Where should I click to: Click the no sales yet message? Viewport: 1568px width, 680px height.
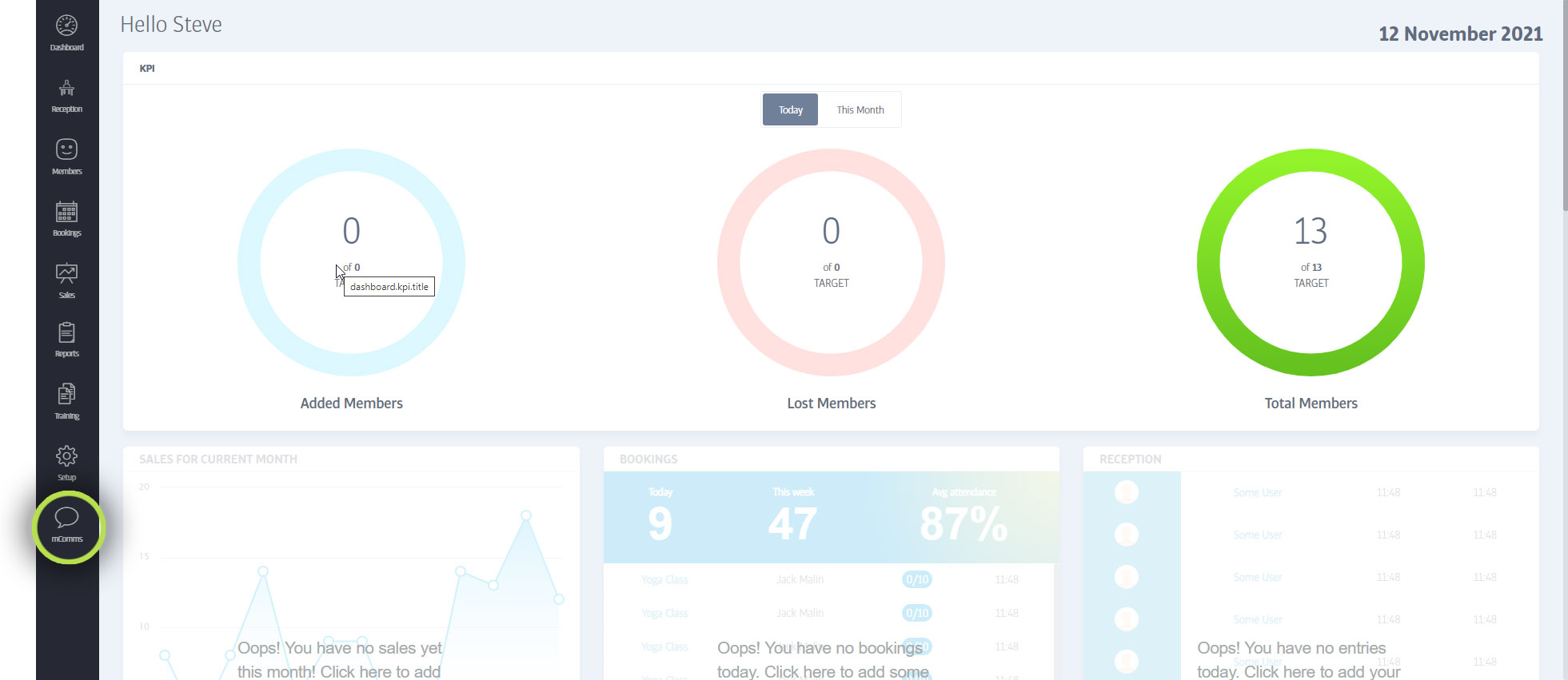(x=340, y=660)
